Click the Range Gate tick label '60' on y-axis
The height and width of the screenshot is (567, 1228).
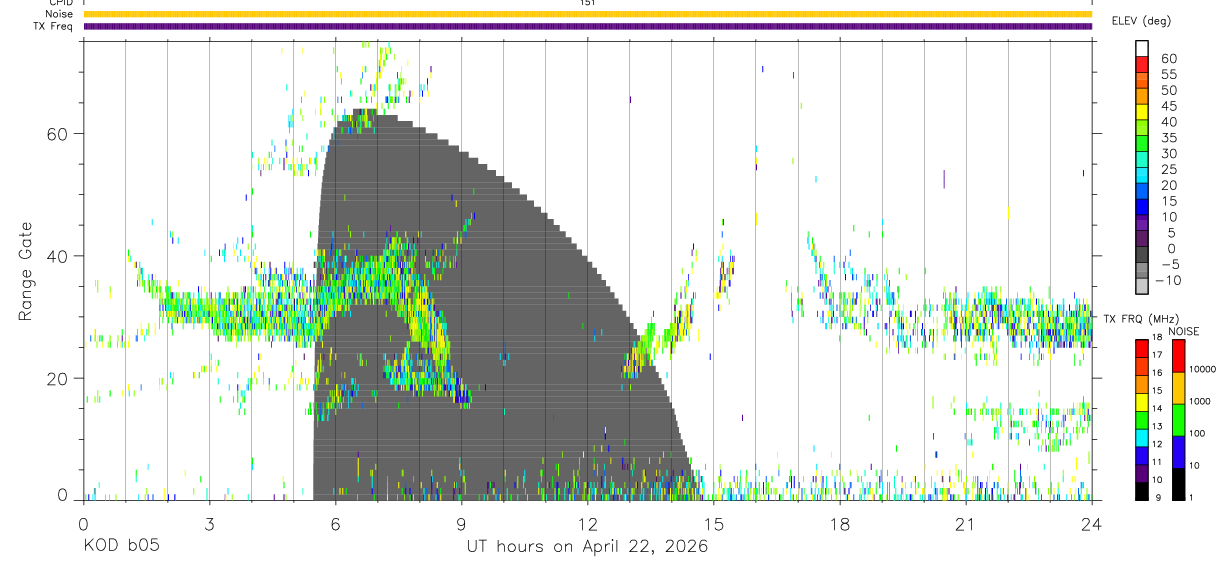58,134
